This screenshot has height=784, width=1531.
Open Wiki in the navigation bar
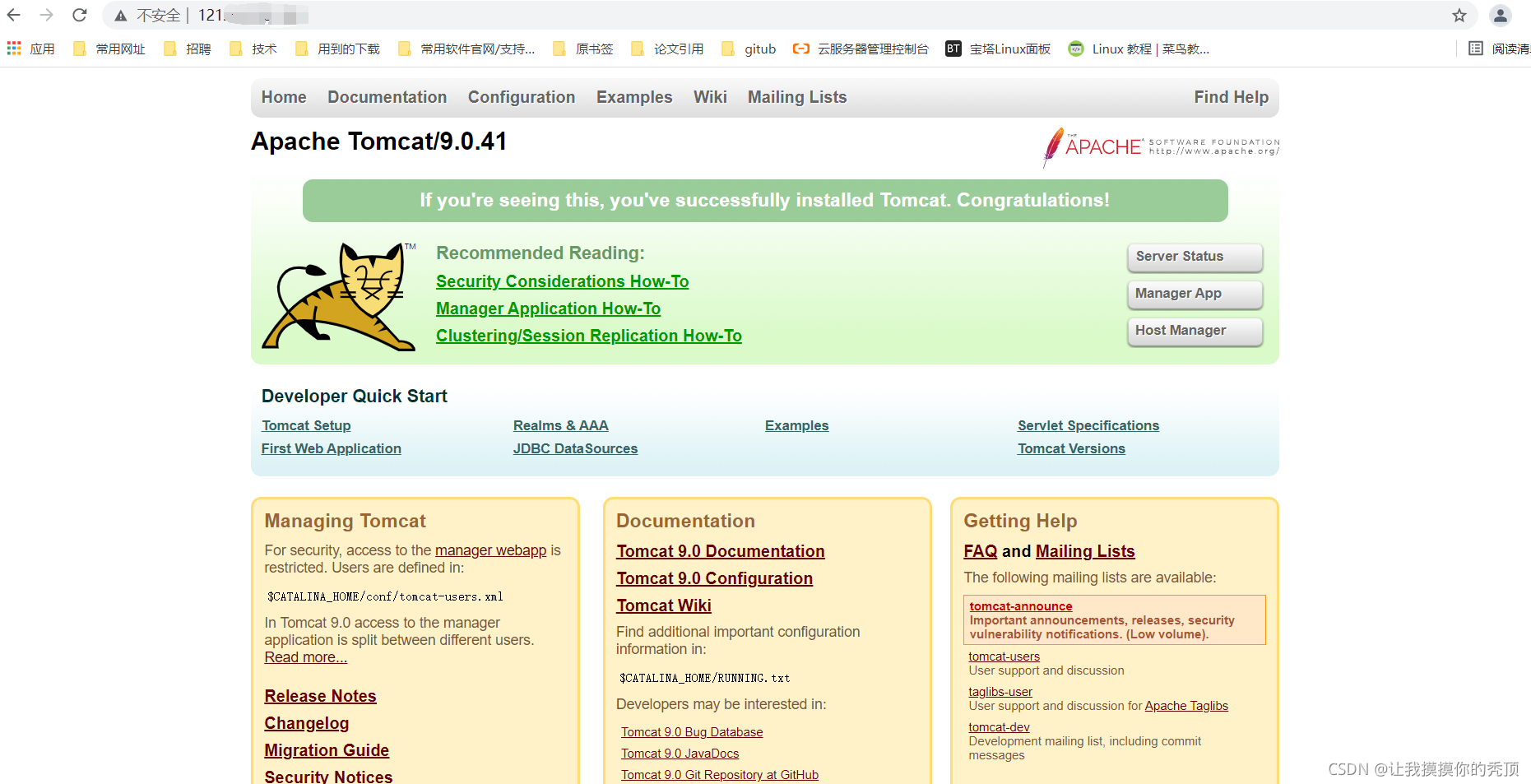pos(710,97)
